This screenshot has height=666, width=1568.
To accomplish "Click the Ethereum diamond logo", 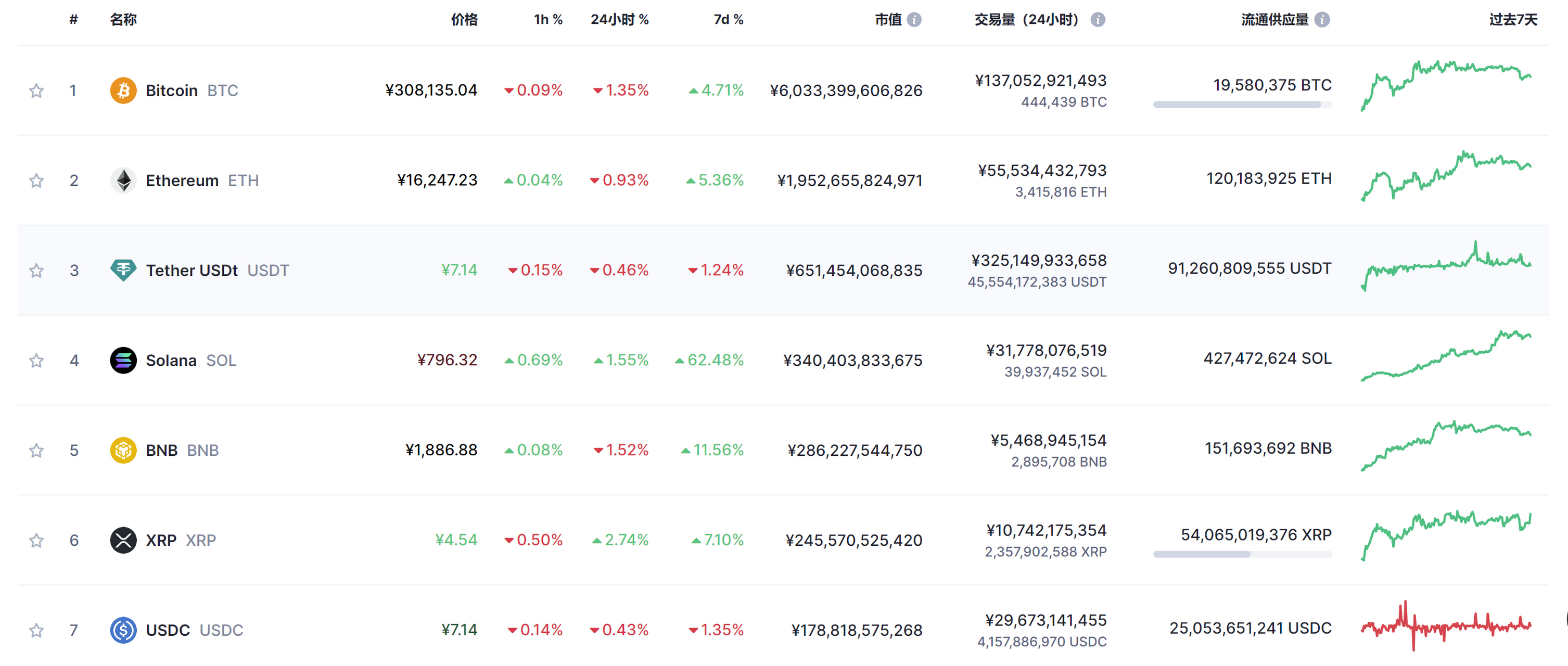I will click(x=123, y=181).
